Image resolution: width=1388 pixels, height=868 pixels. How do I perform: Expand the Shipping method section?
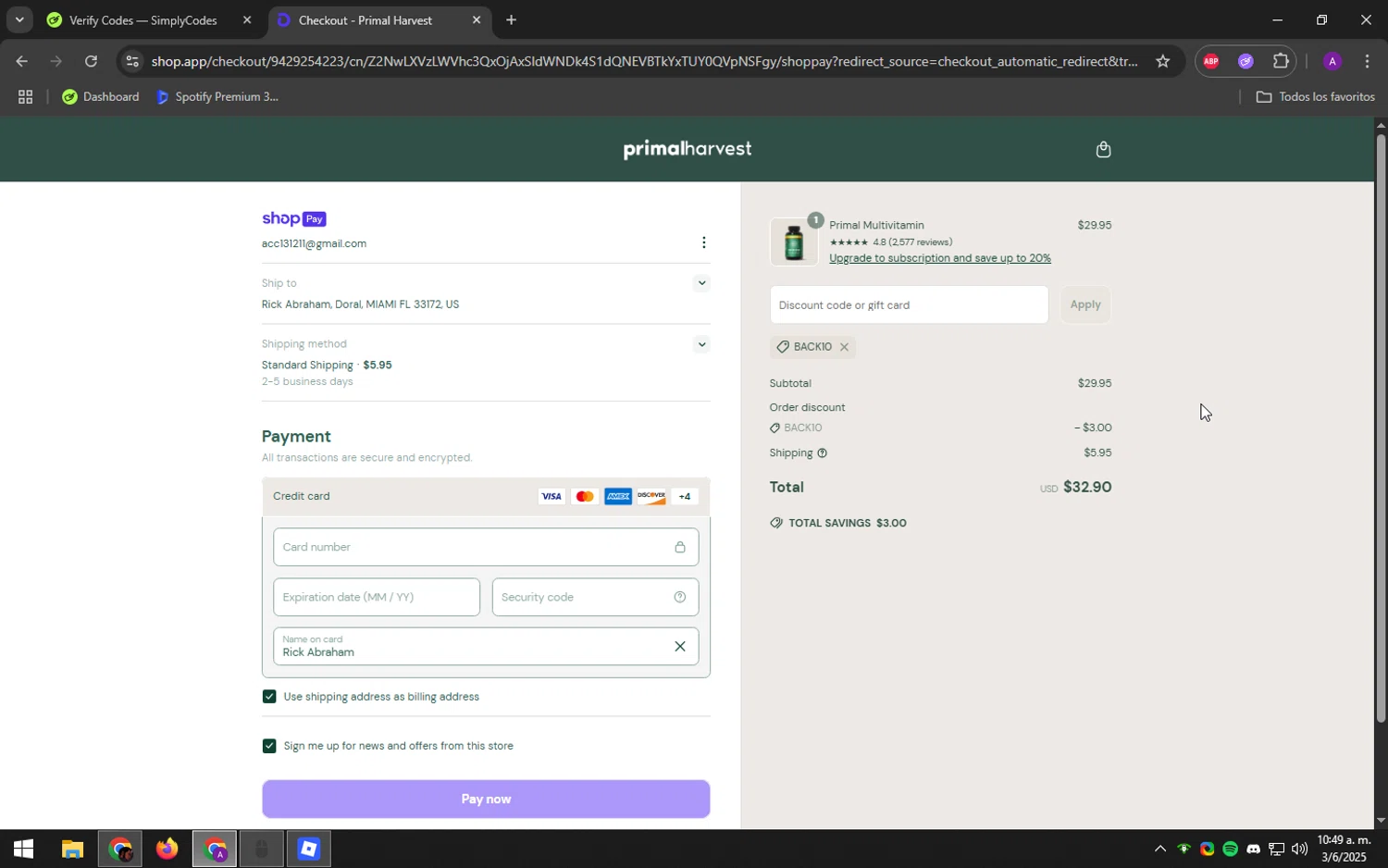pyautogui.click(x=701, y=344)
